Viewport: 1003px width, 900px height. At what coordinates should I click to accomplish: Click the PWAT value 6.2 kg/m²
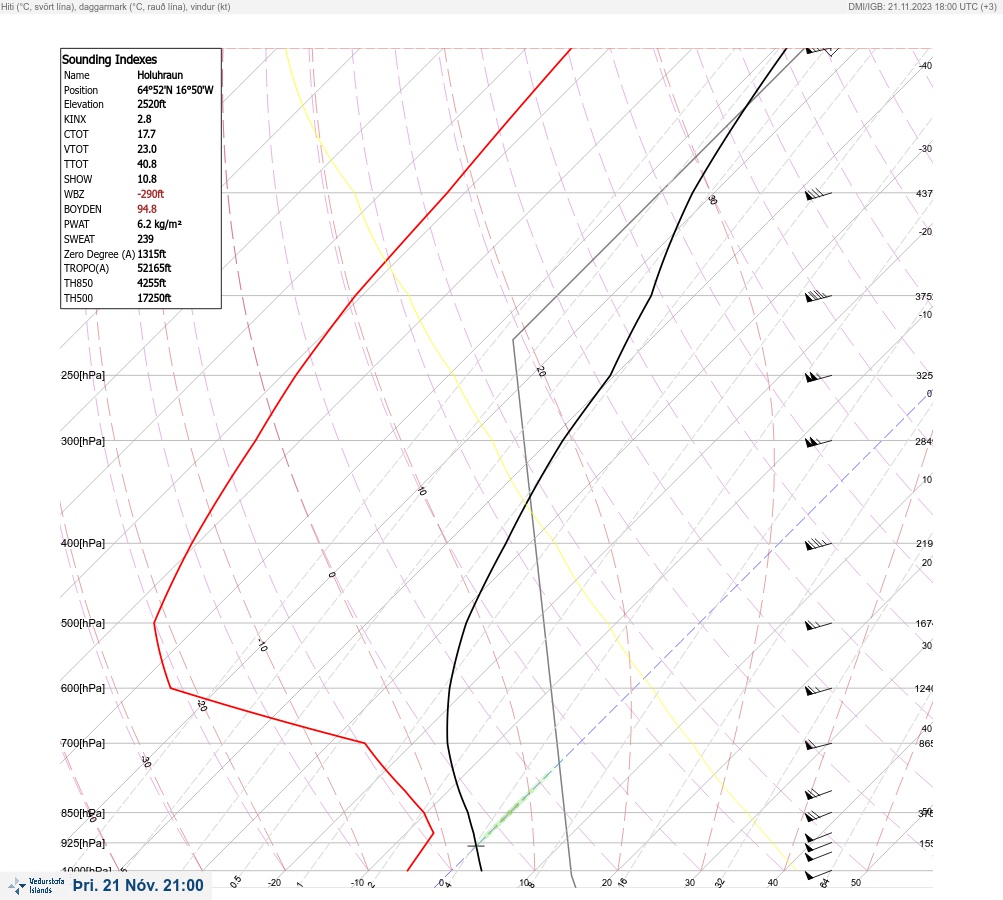tap(159, 224)
